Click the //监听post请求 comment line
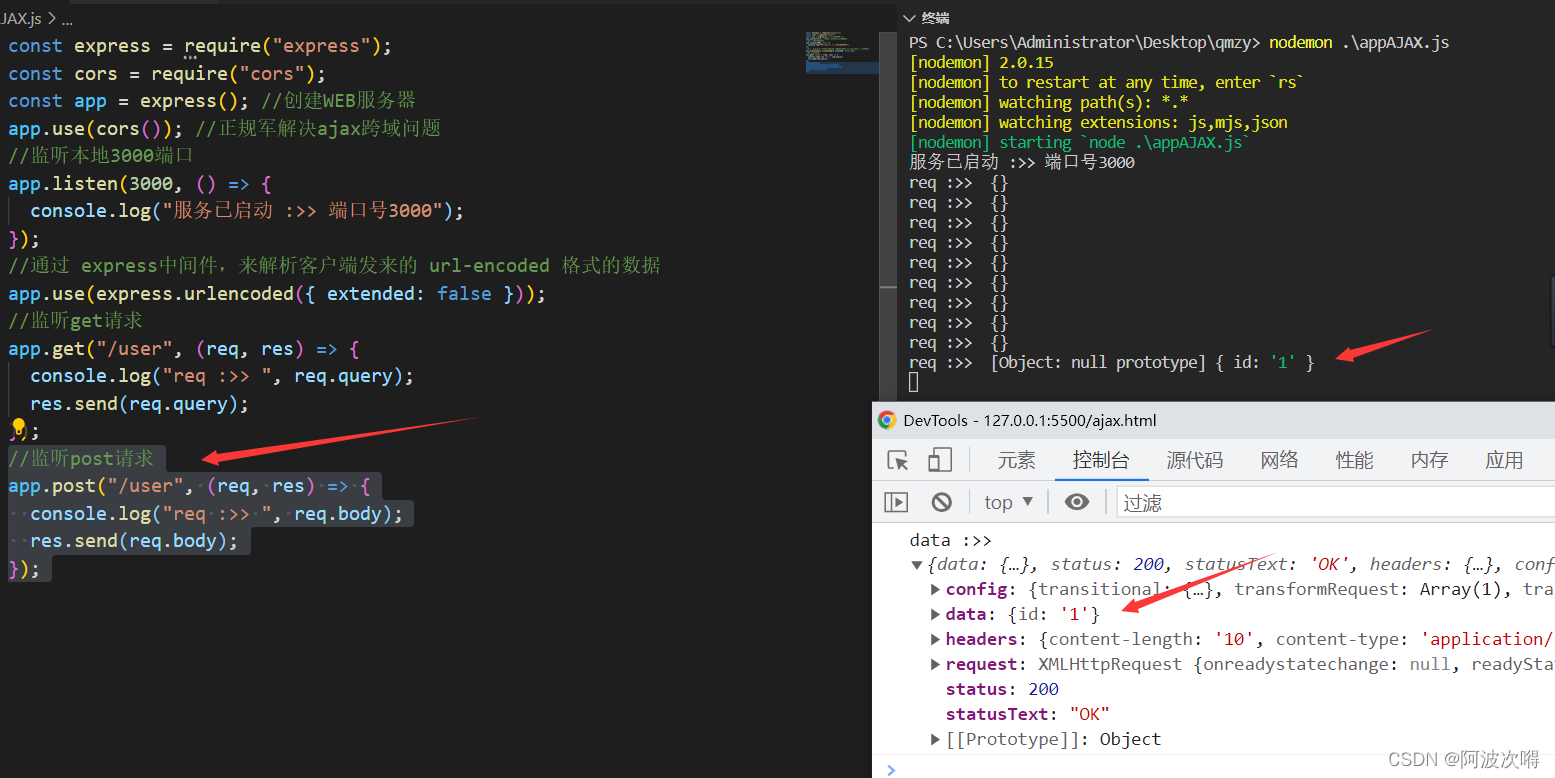Viewport: 1555px width, 778px height. (81, 458)
